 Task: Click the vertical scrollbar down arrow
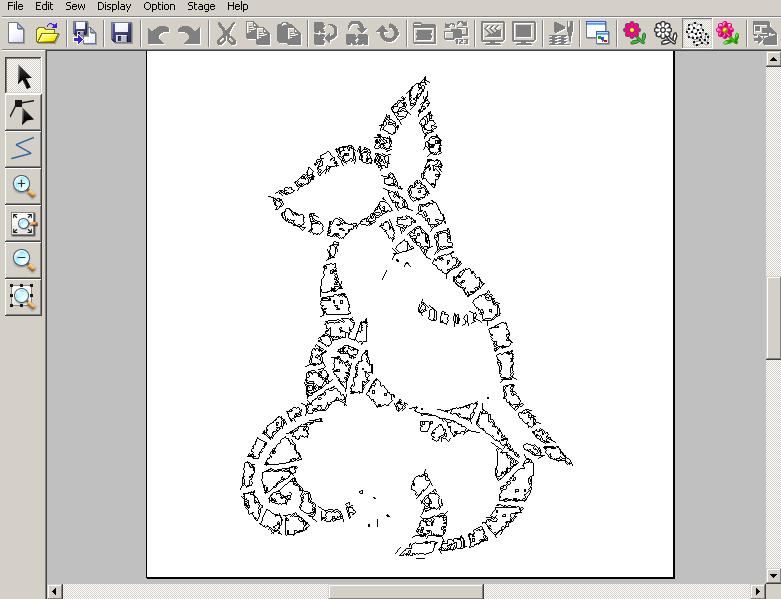[773, 574]
